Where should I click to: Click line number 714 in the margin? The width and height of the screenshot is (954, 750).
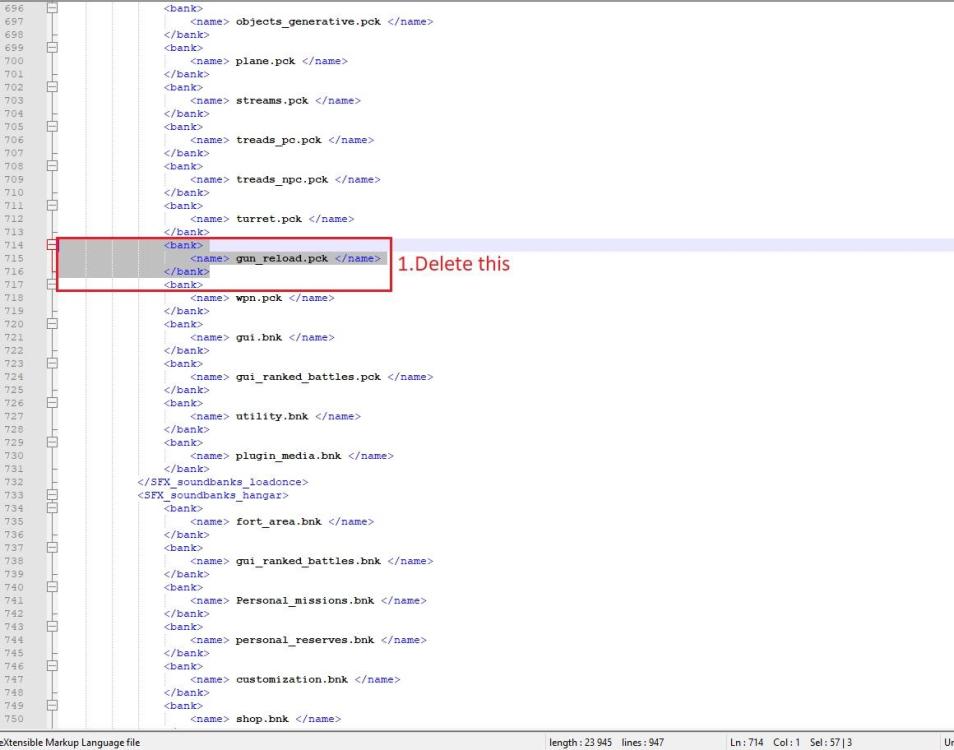[14, 245]
